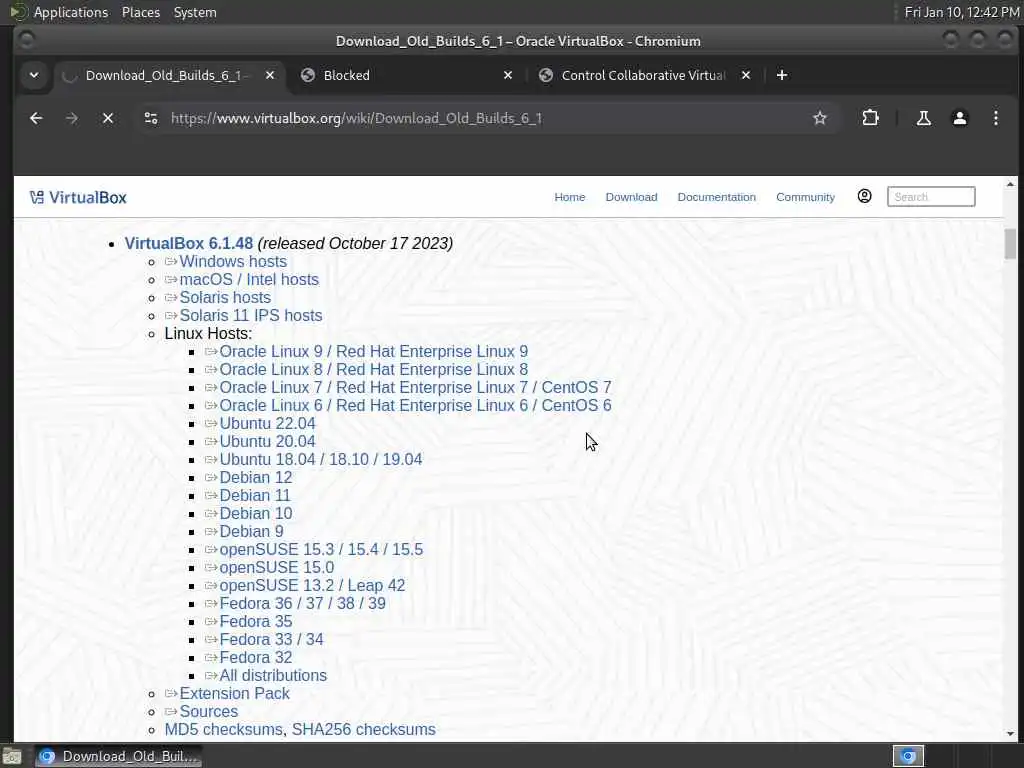Open Solaris 11 IPS hosts link

coord(251,315)
